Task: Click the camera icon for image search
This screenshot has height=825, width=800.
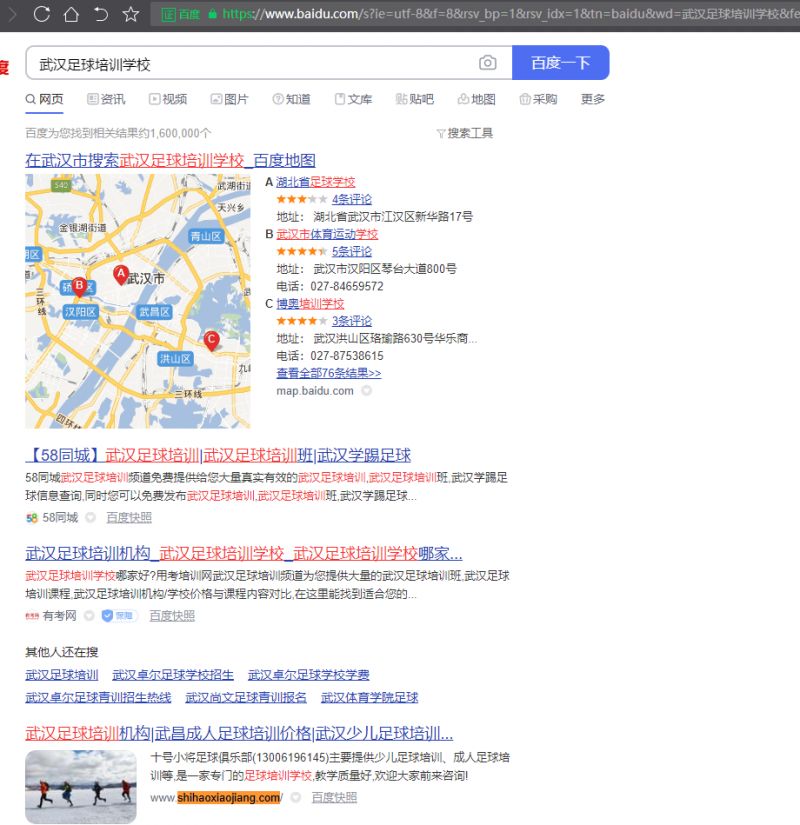Action: click(487, 62)
